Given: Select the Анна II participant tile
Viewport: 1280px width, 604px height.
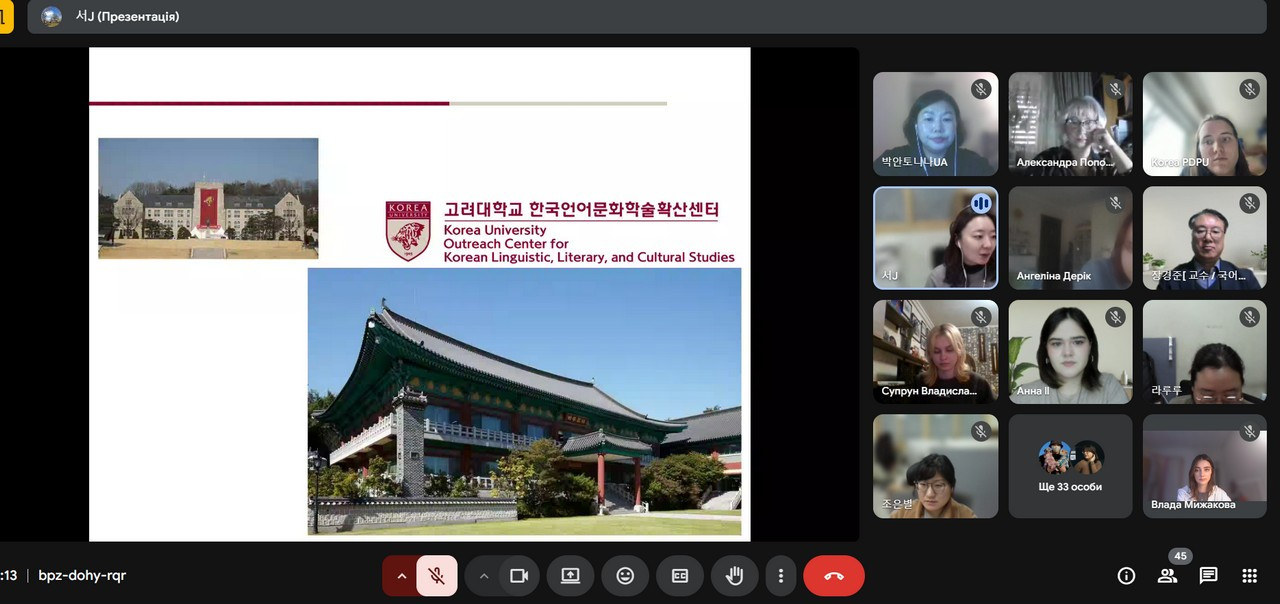Looking at the screenshot, I should [x=1070, y=352].
